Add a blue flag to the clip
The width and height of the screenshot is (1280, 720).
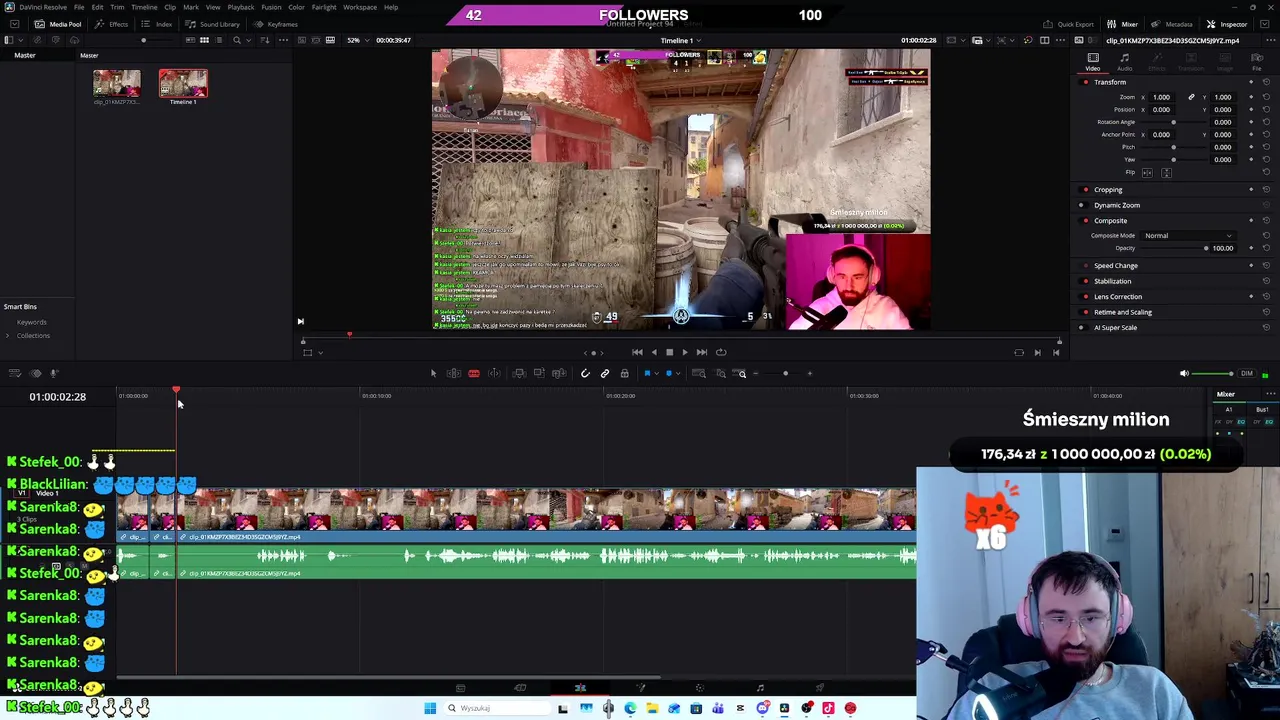click(647, 373)
